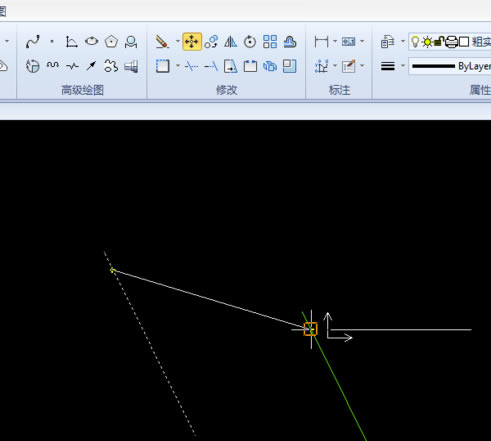491x441 pixels.
Task: Click the Mirror tool icon
Action: tap(230, 42)
